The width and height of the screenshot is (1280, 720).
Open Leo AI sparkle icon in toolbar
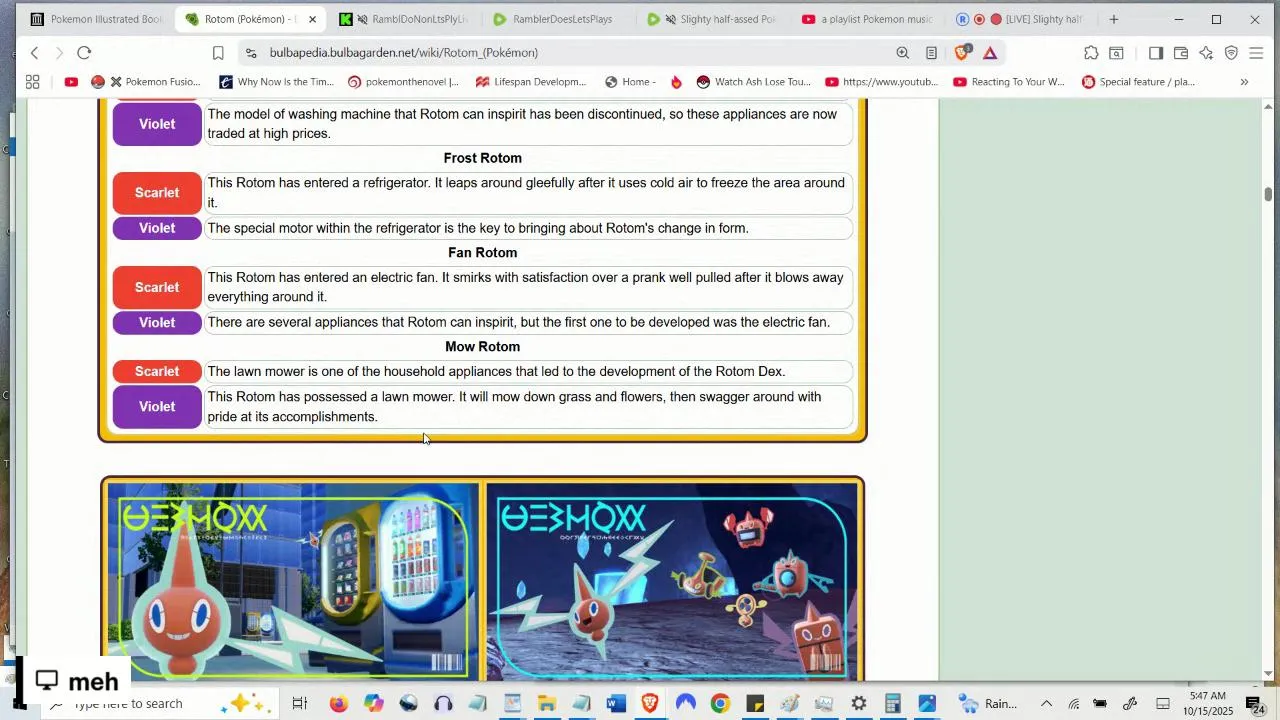tap(1206, 53)
